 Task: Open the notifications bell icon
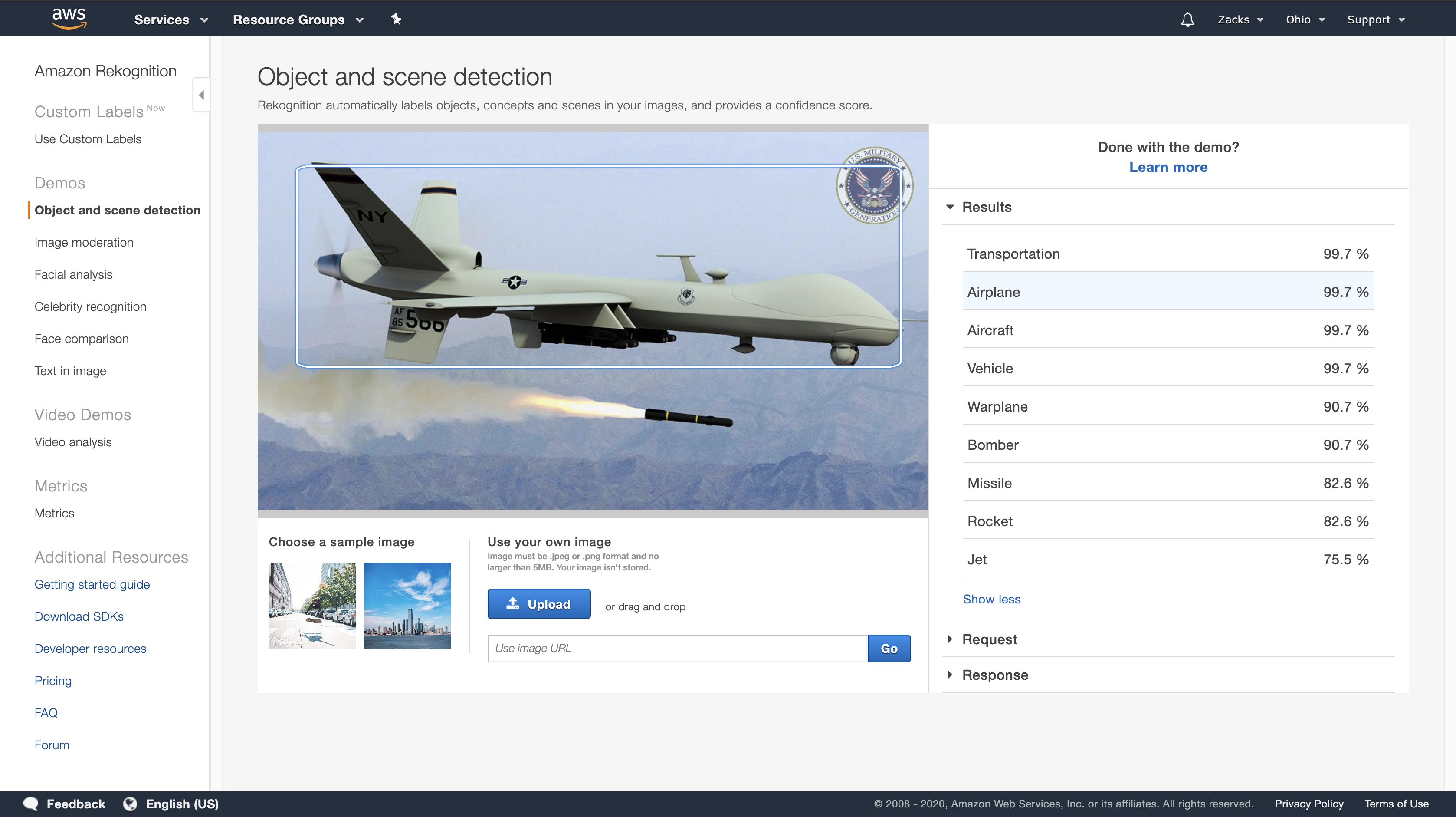(1187, 20)
